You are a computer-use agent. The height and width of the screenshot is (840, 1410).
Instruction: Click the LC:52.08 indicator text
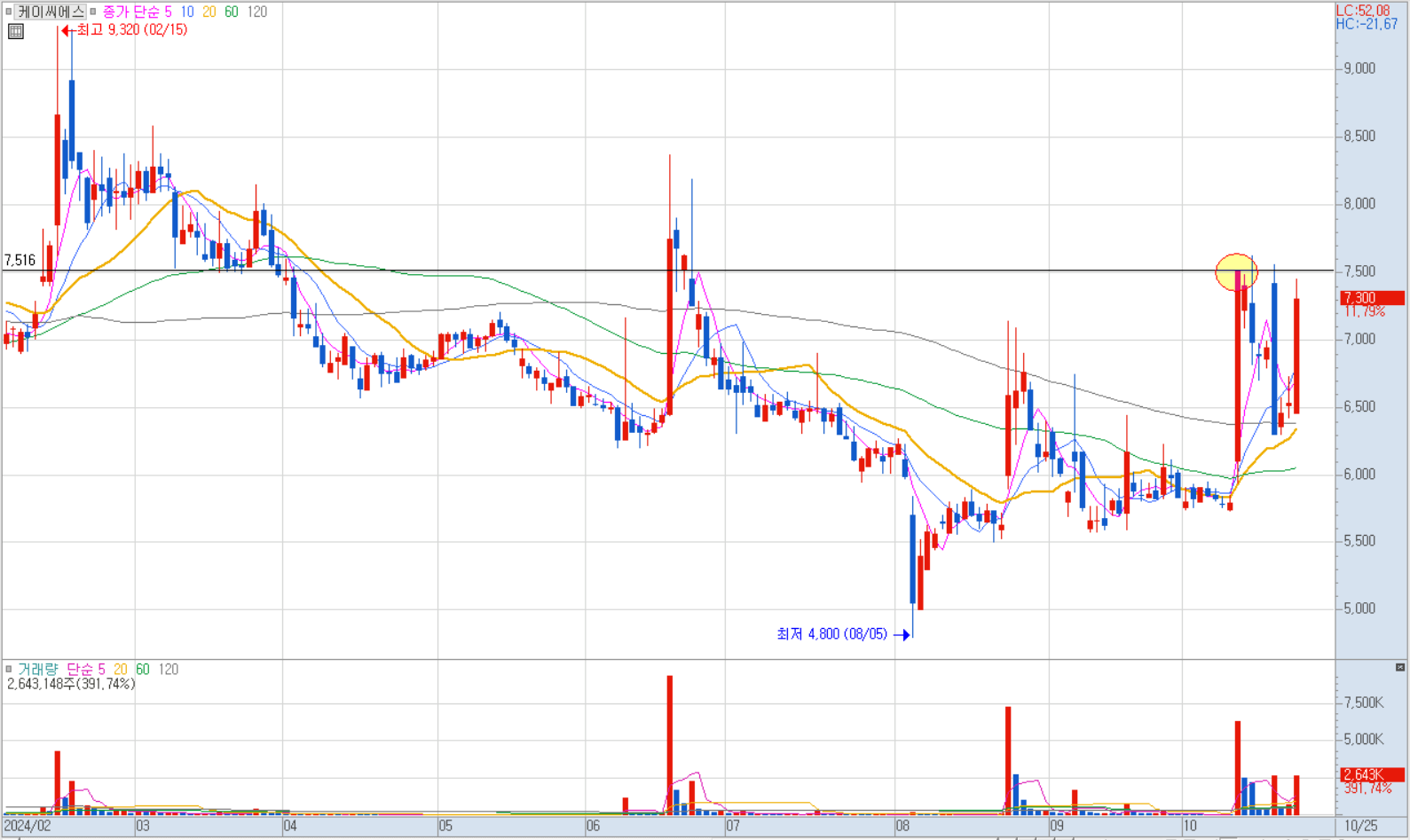[1363, 11]
